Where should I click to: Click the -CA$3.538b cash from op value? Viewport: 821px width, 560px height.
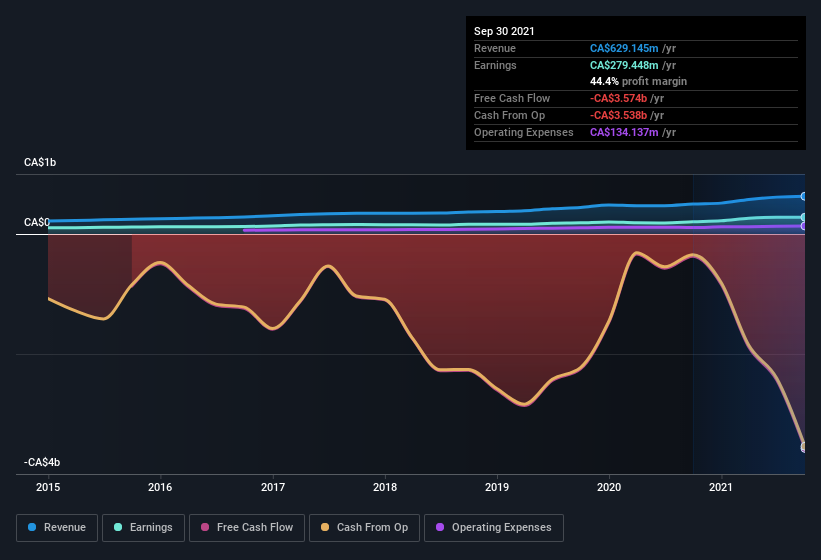point(618,115)
